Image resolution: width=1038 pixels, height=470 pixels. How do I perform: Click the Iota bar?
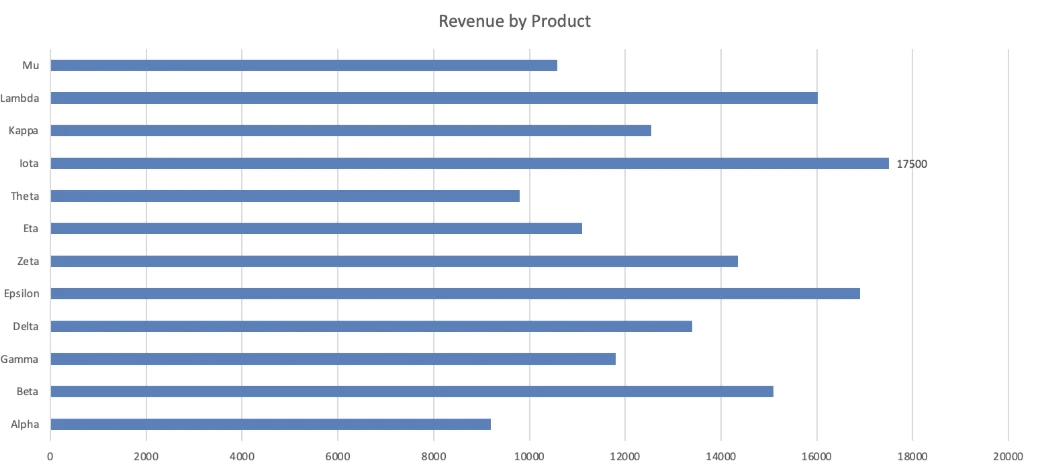pos(470,164)
